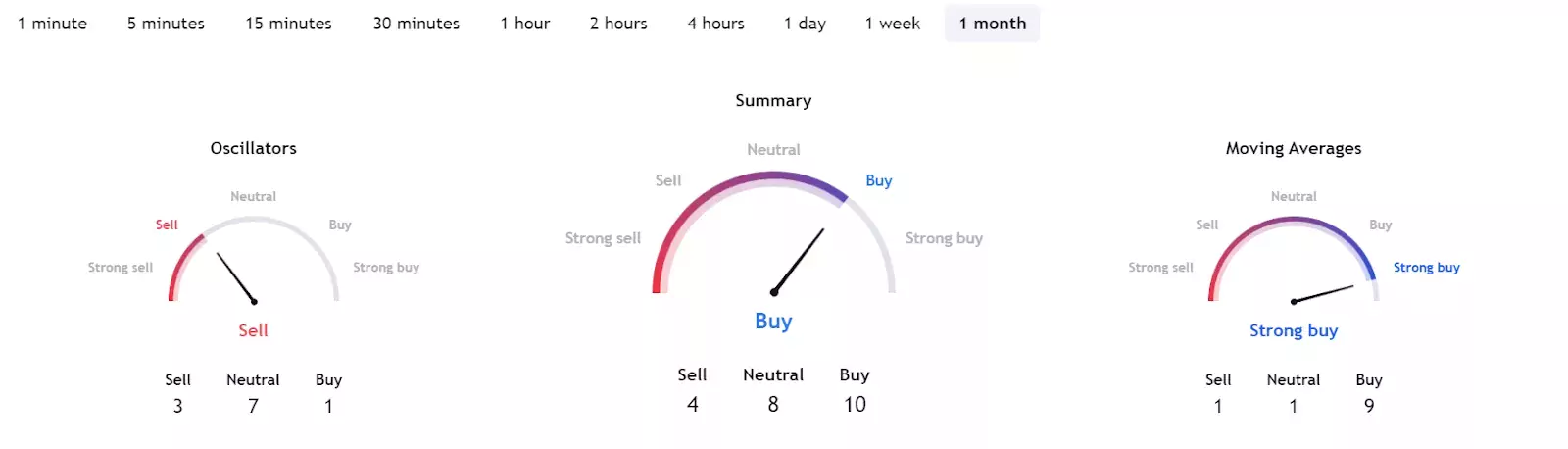The width and height of the screenshot is (1568, 449).
Task: Click the blue Buy result under Summary
Action: pos(773,321)
